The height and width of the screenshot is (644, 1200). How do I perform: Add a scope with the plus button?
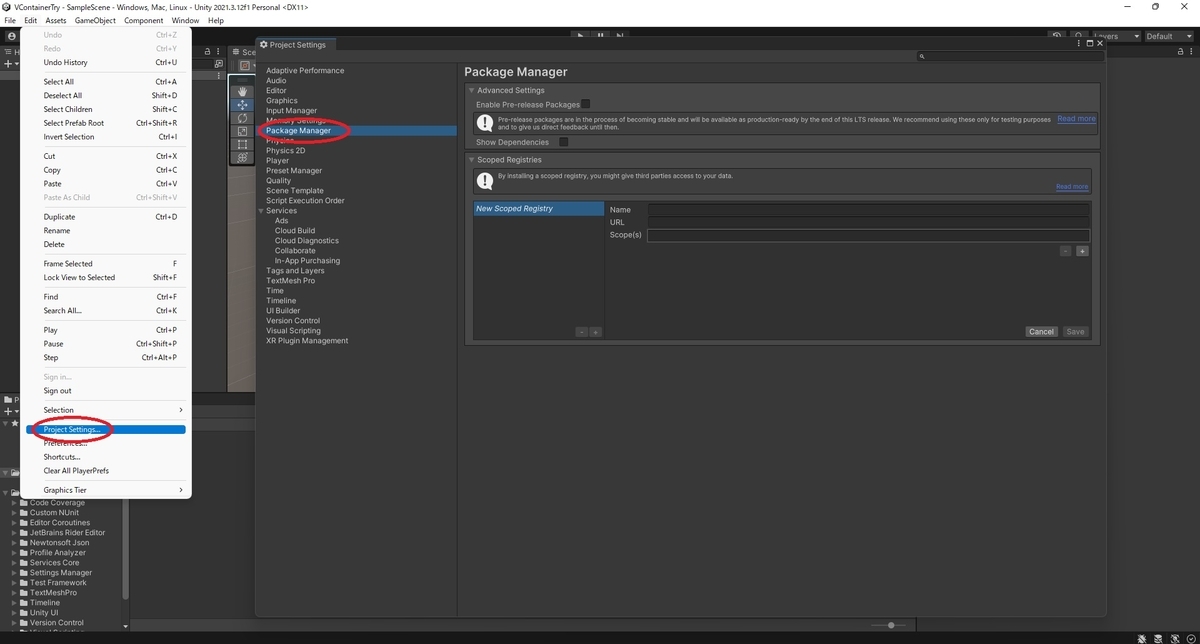[1082, 251]
